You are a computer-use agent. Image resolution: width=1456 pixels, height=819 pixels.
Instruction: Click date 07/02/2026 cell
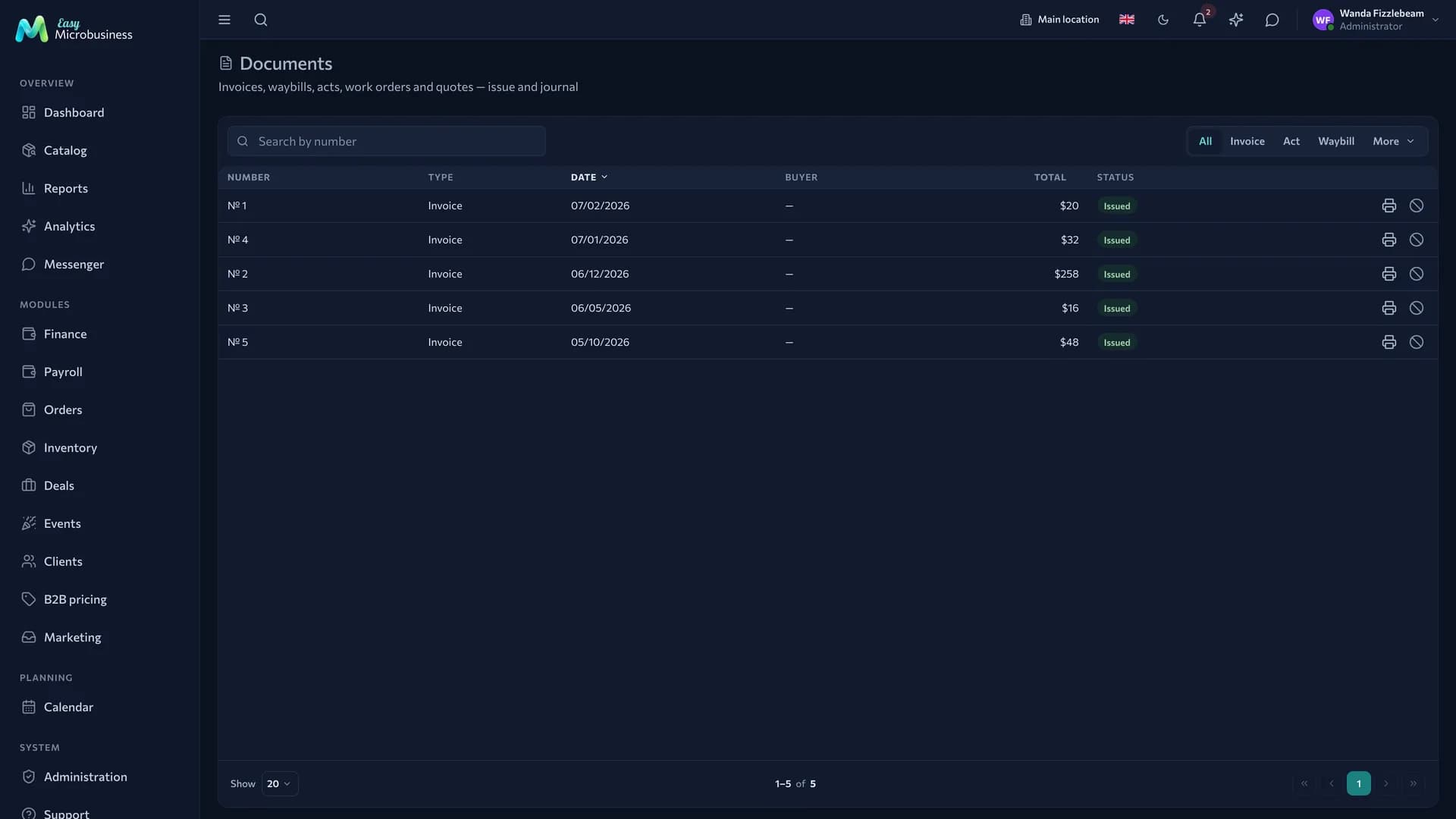point(600,206)
